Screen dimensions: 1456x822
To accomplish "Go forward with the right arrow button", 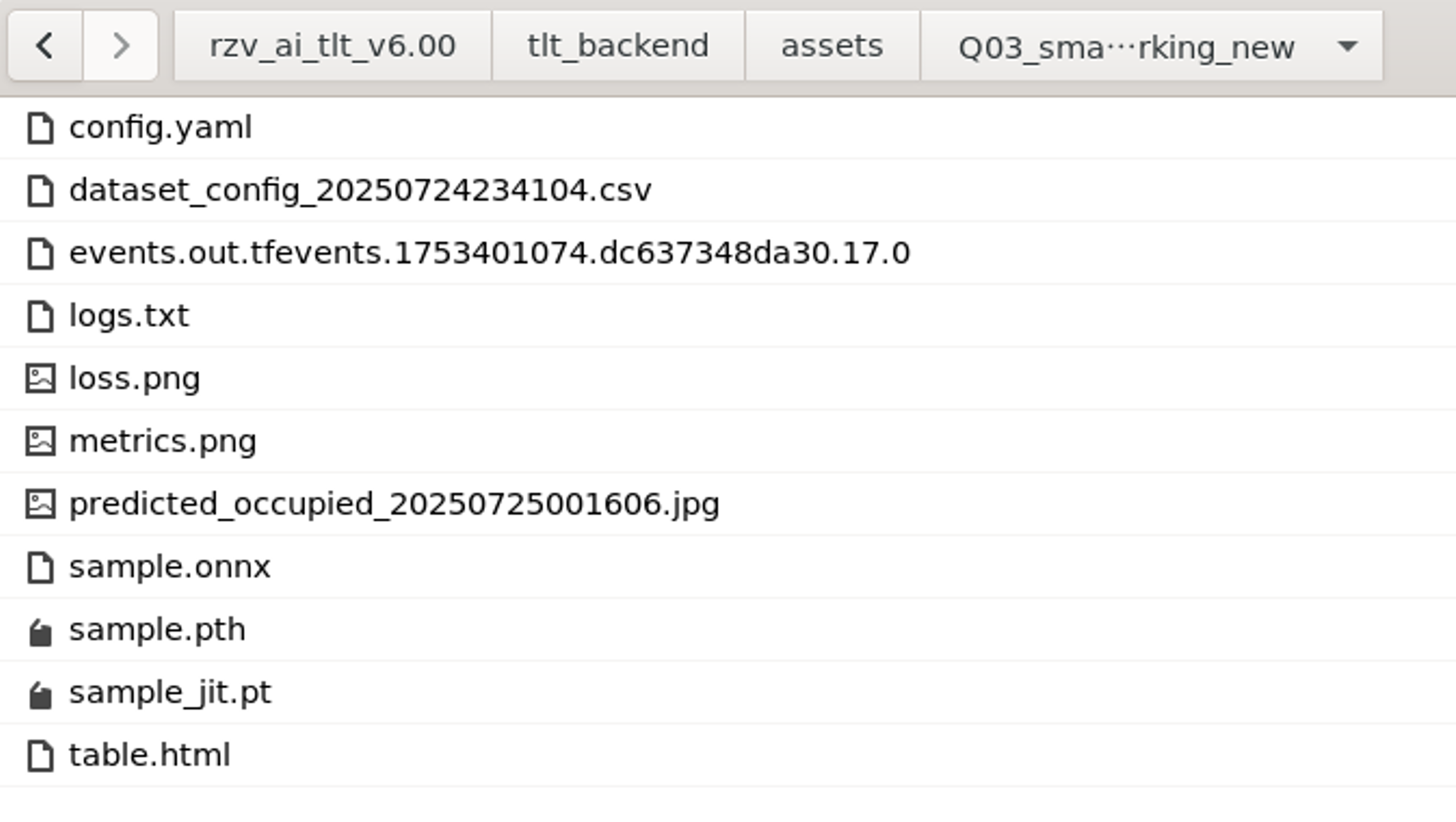I will point(120,46).
